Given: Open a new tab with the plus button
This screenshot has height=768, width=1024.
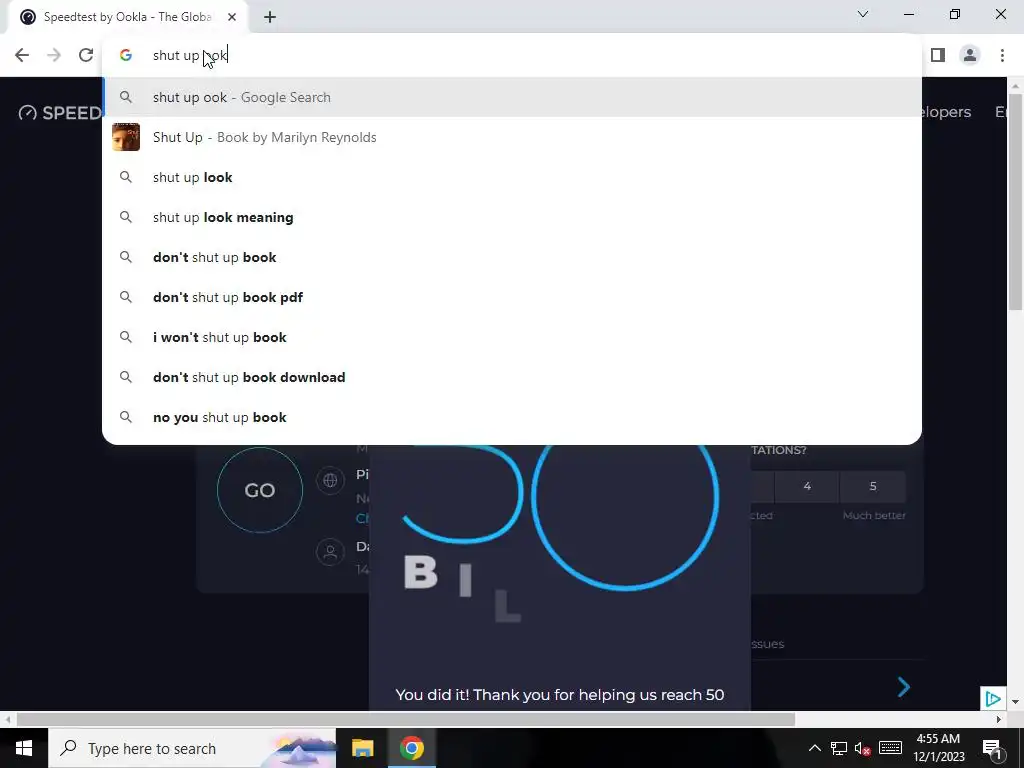Looking at the screenshot, I should 270,17.
